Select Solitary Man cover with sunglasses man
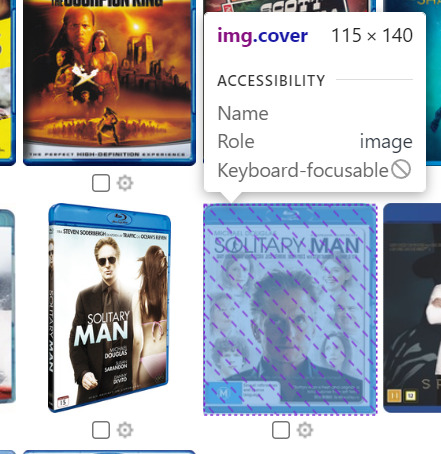 pos(110,308)
